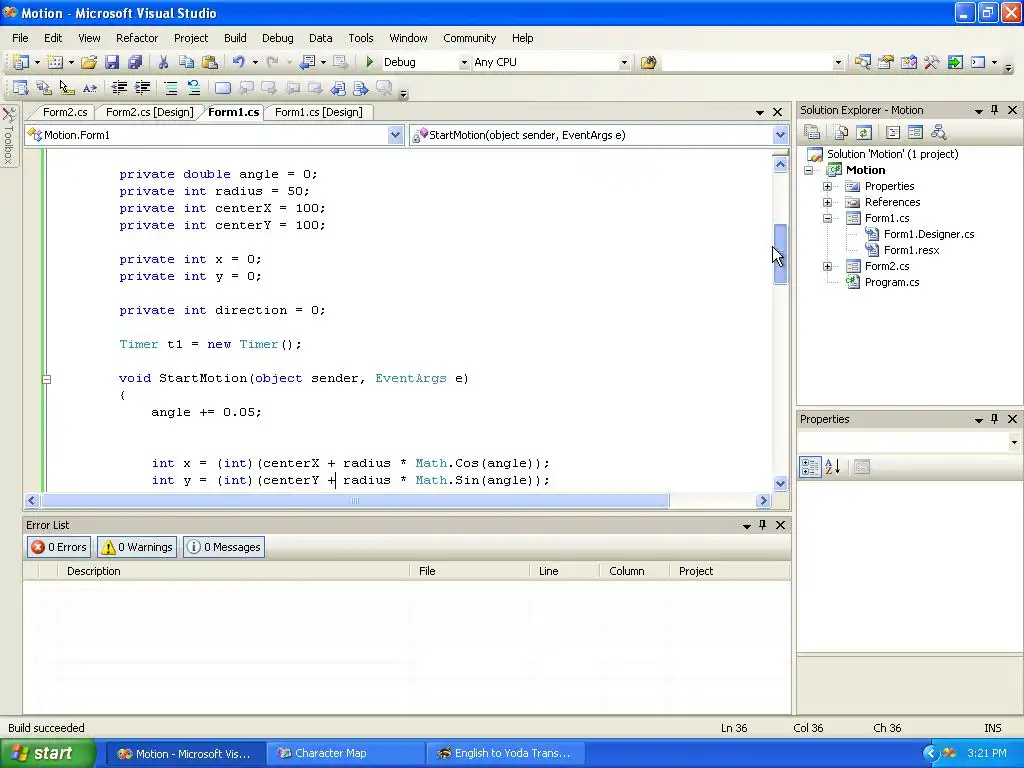
Task: Click the Copy toolbar icon
Action: tap(186, 62)
